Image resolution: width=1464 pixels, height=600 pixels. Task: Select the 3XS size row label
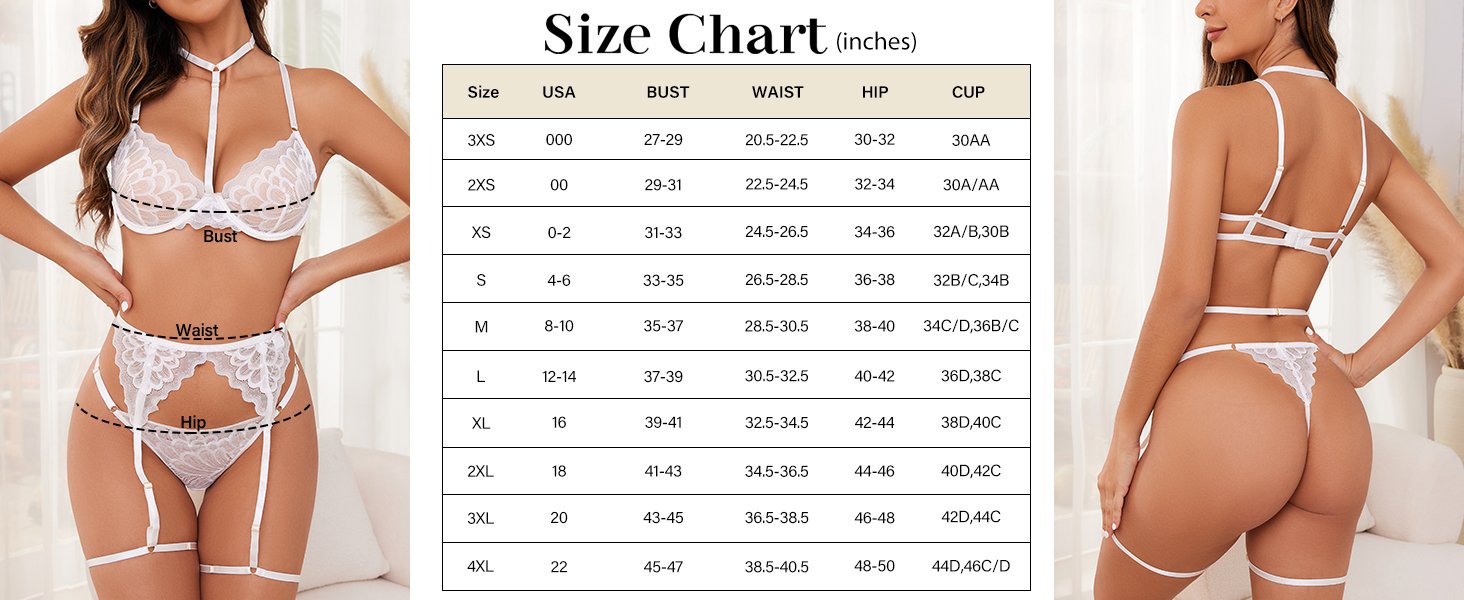click(x=481, y=140)
